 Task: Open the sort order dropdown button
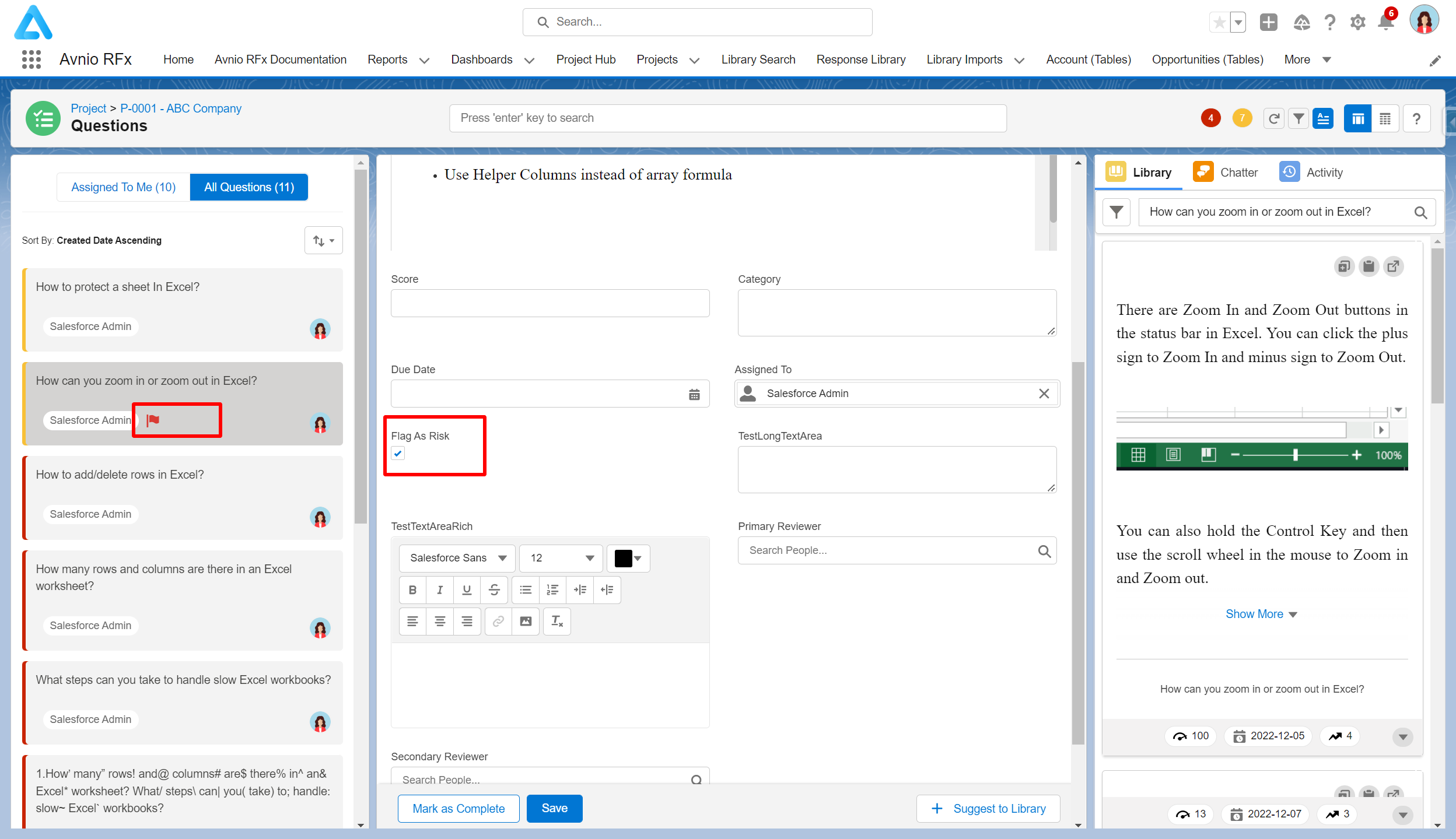click(324, 240)
